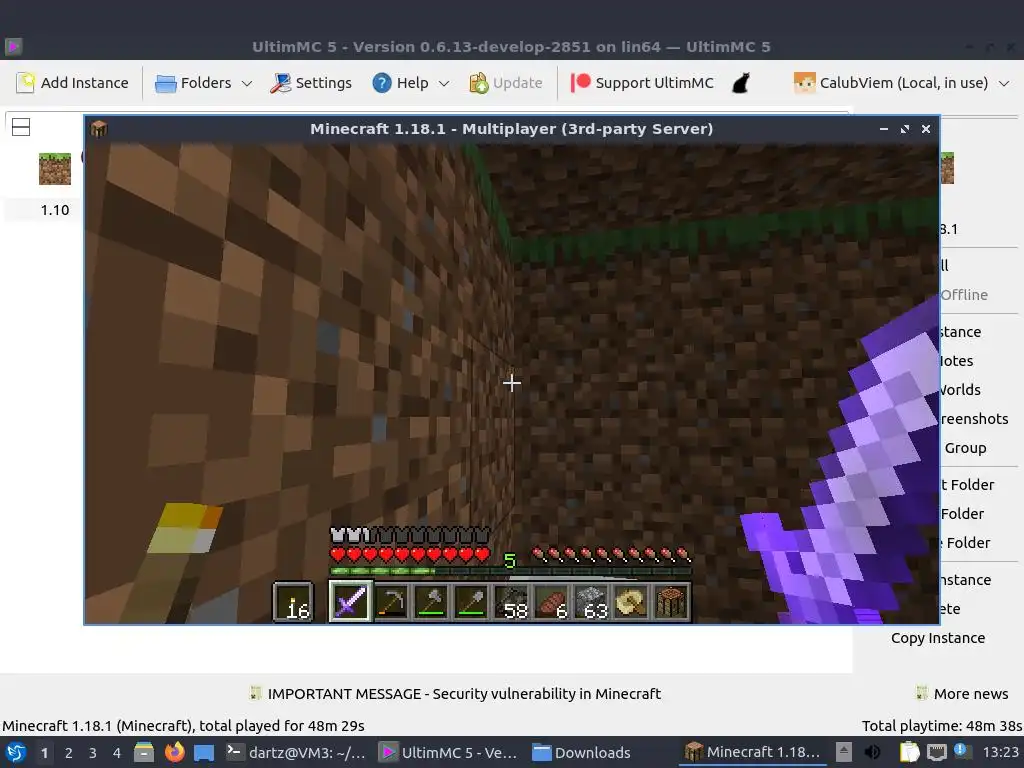Select the hotbar slot with 58 blocks
1024x768 pixels.
tap(511, 601)
